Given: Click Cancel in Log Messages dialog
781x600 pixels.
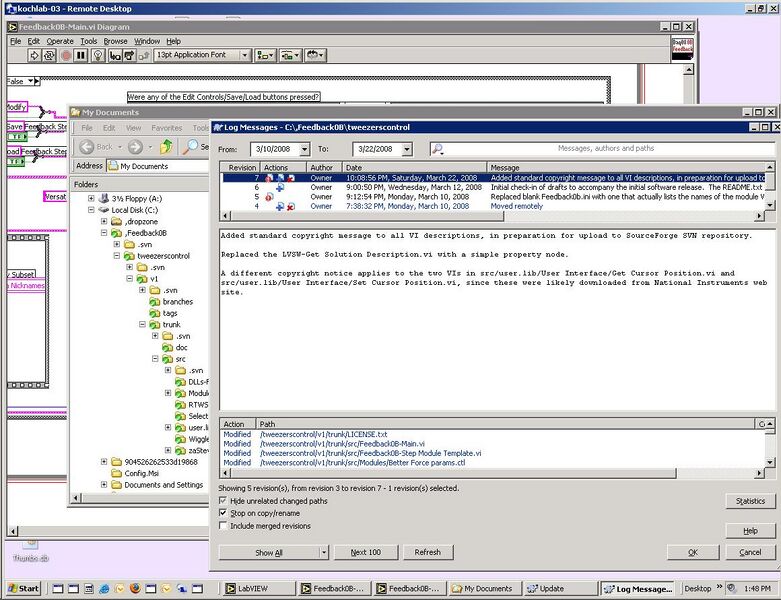Looking at the screenshot, I should pyautogui.click(x=750, y=552).
